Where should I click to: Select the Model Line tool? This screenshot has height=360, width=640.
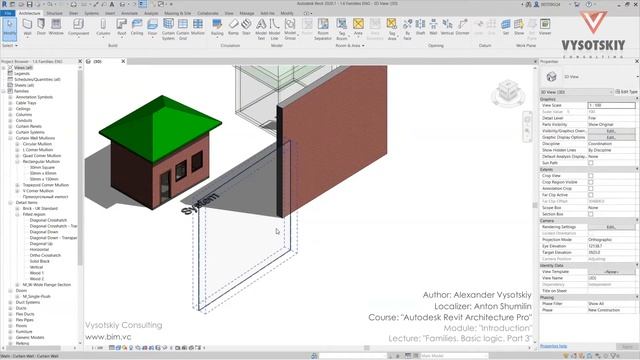point(274,29)
